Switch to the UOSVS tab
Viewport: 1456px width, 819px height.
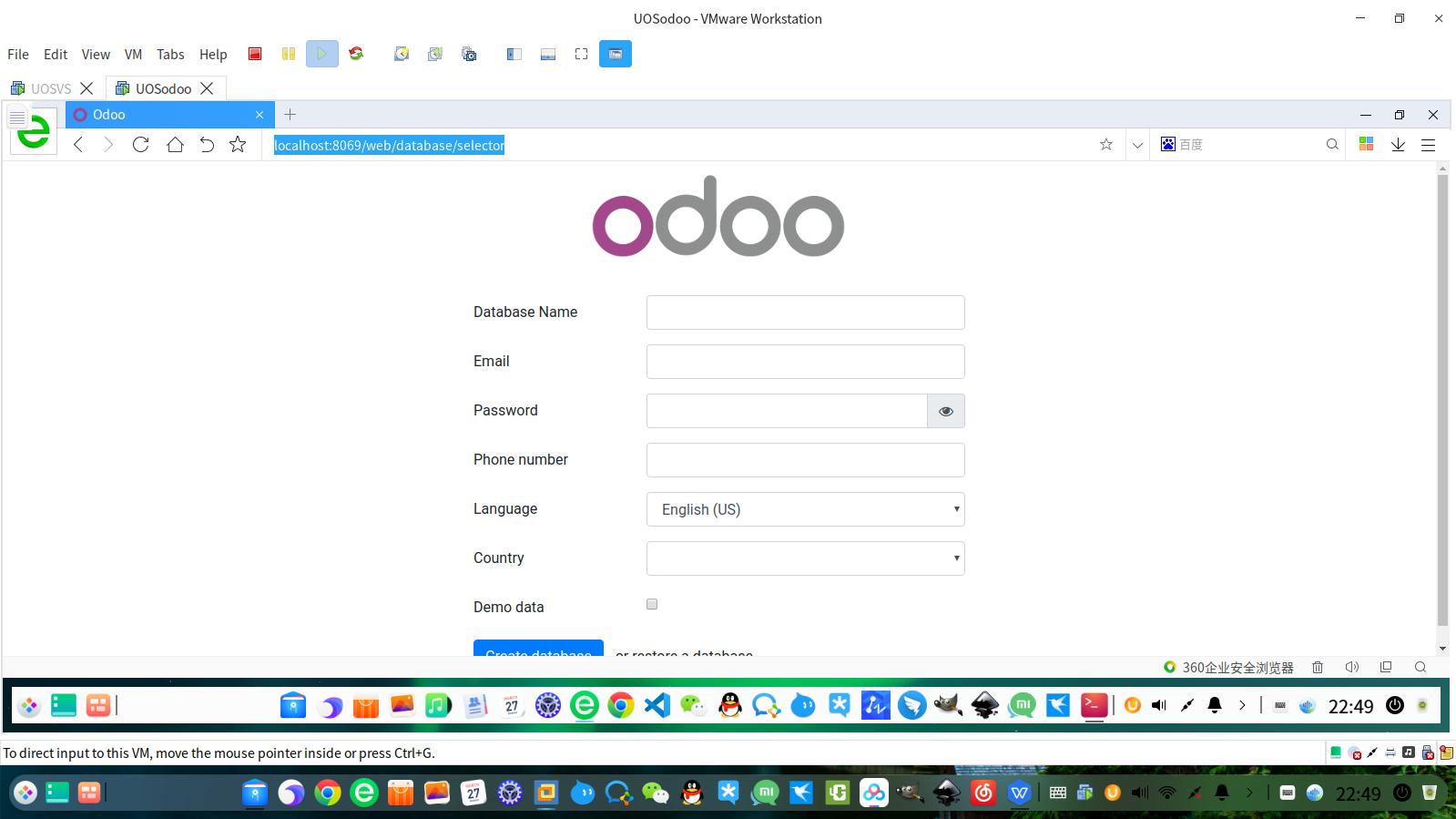pos(51,88)
